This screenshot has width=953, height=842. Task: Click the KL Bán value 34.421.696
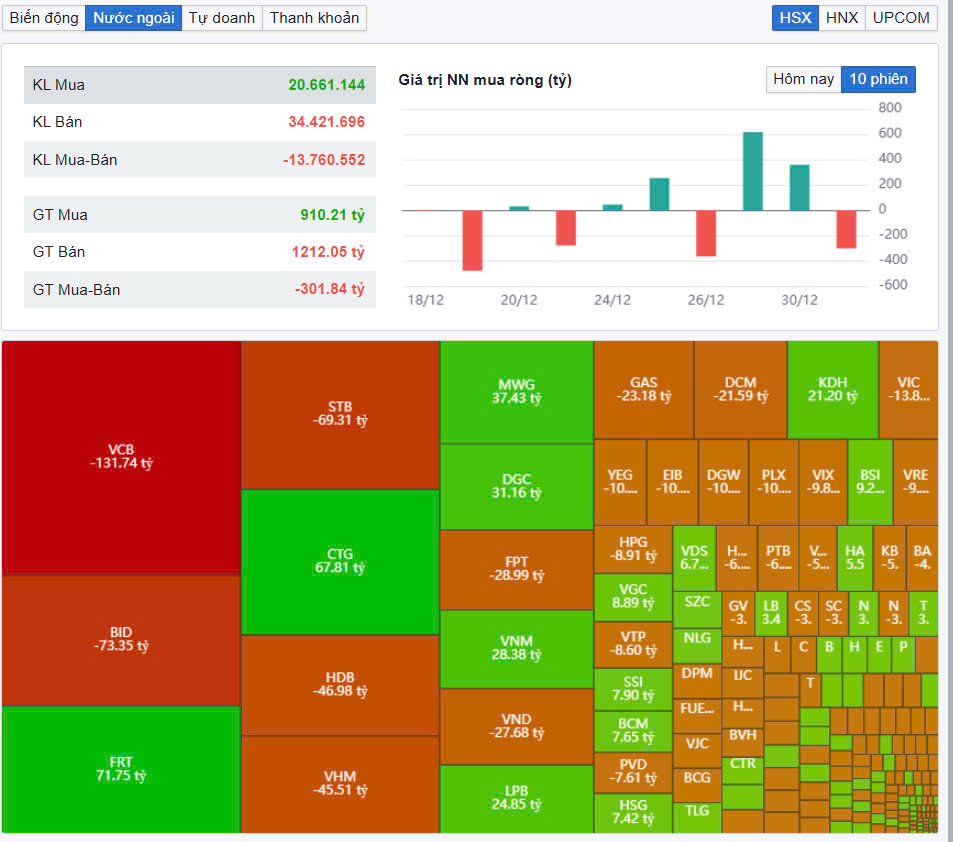pos(327,122)
